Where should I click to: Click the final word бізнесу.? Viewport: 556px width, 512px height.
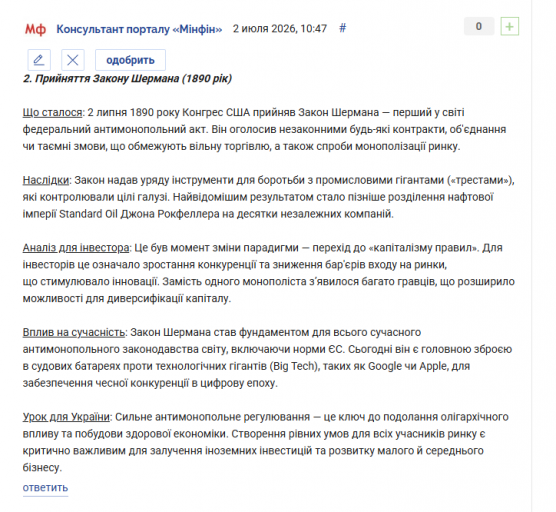41,467
